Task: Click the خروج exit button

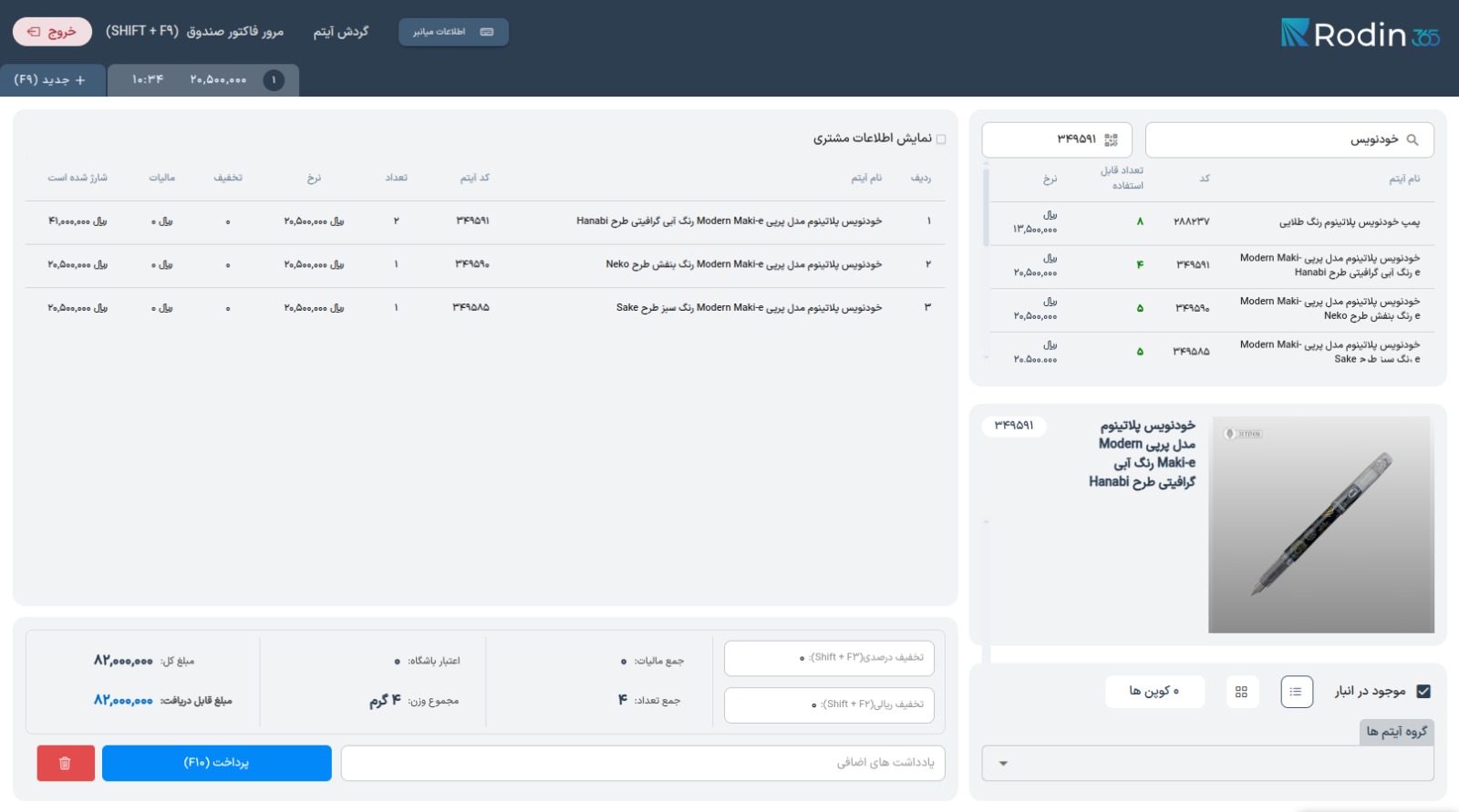Action: 52,32
